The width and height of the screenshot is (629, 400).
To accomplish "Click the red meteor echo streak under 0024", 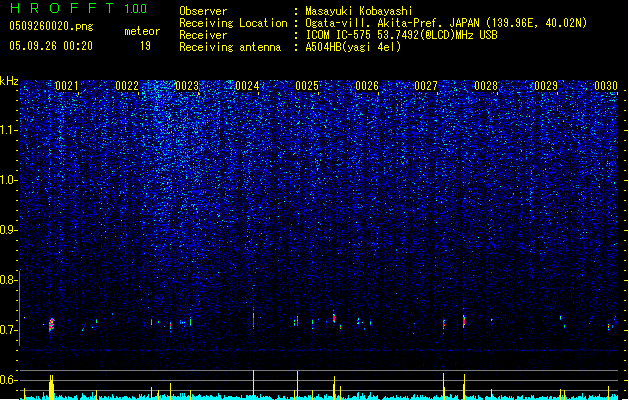I will (254, 319).
